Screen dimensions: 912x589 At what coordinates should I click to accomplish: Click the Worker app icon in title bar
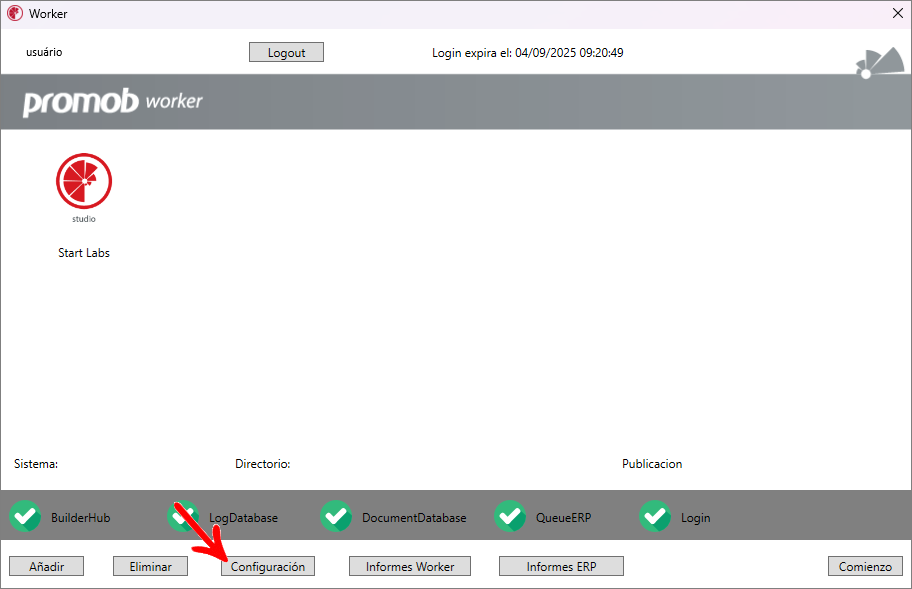pyautogui.click(x=15, y=13)
